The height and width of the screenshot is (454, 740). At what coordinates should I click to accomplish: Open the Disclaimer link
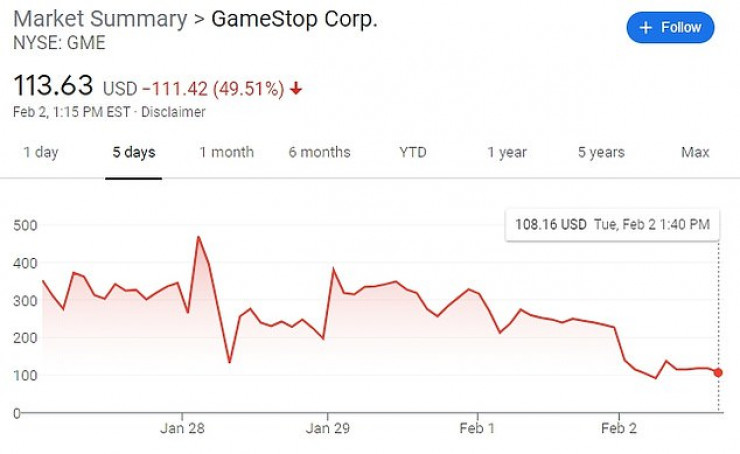point(173,112)
